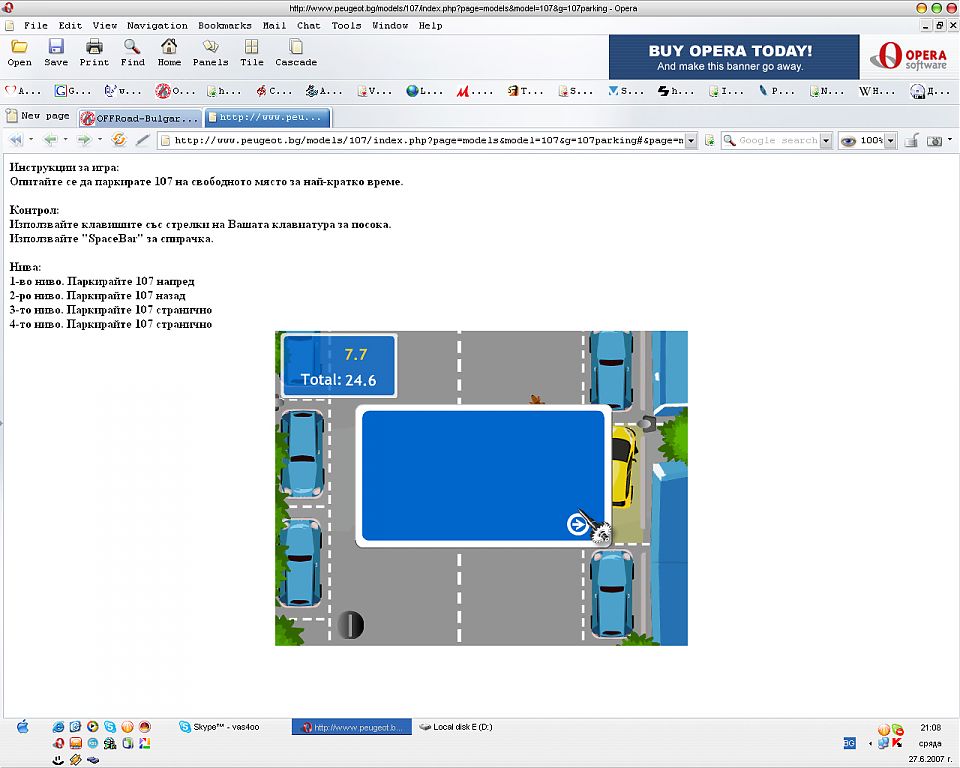Click the Buy Opera Today banner
This screenshot has width=960, height=768.
[733, 57]
